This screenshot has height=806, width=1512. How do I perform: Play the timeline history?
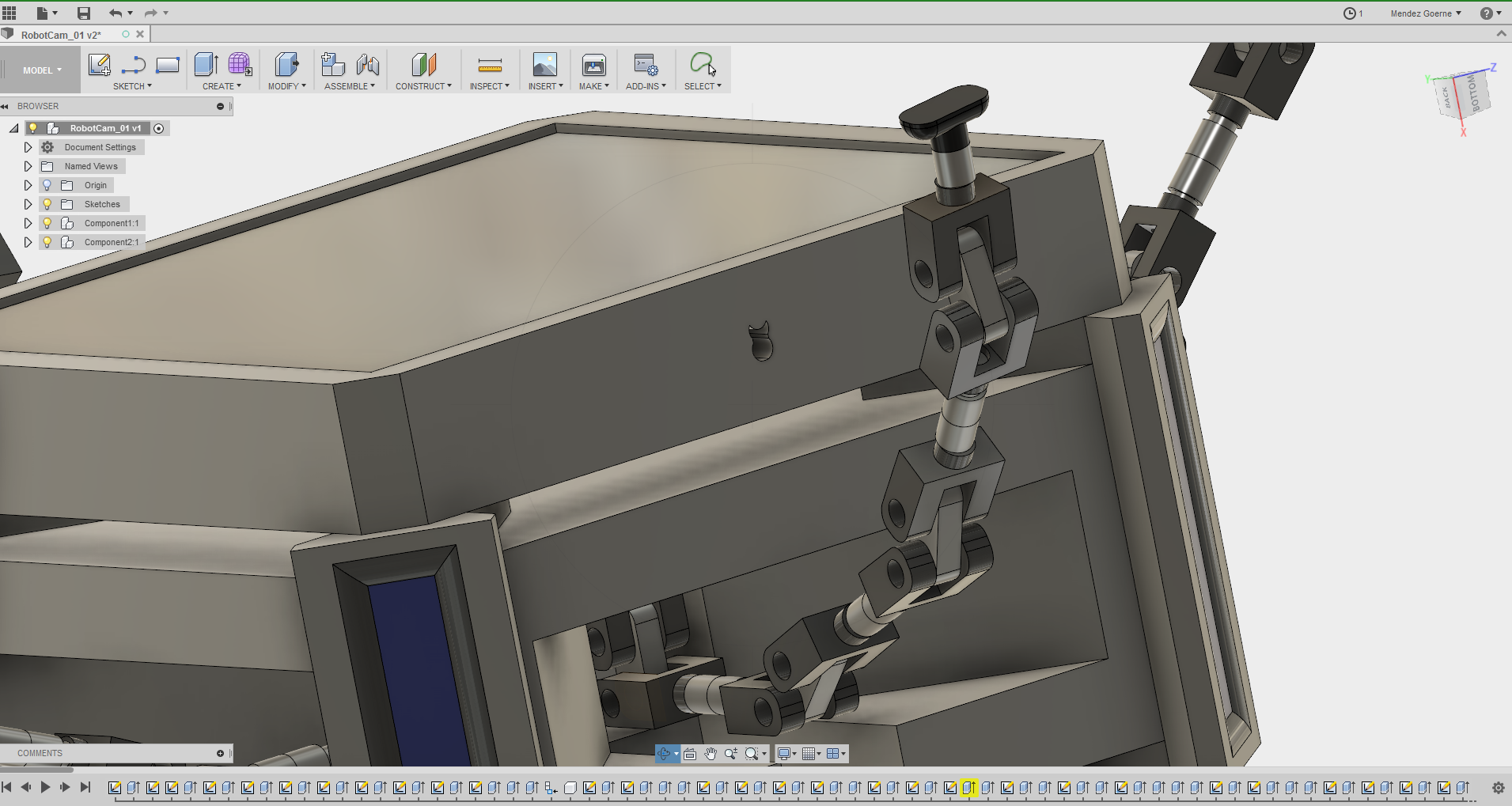coord(45,787)
